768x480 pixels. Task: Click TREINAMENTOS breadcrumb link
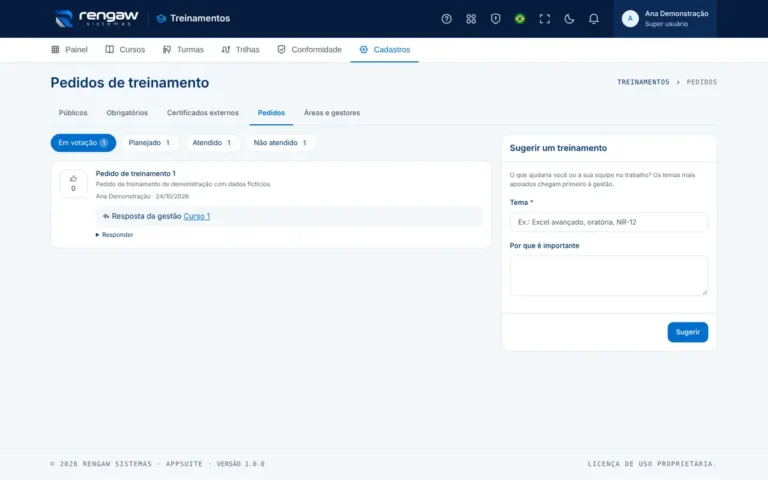coord(643,82)
